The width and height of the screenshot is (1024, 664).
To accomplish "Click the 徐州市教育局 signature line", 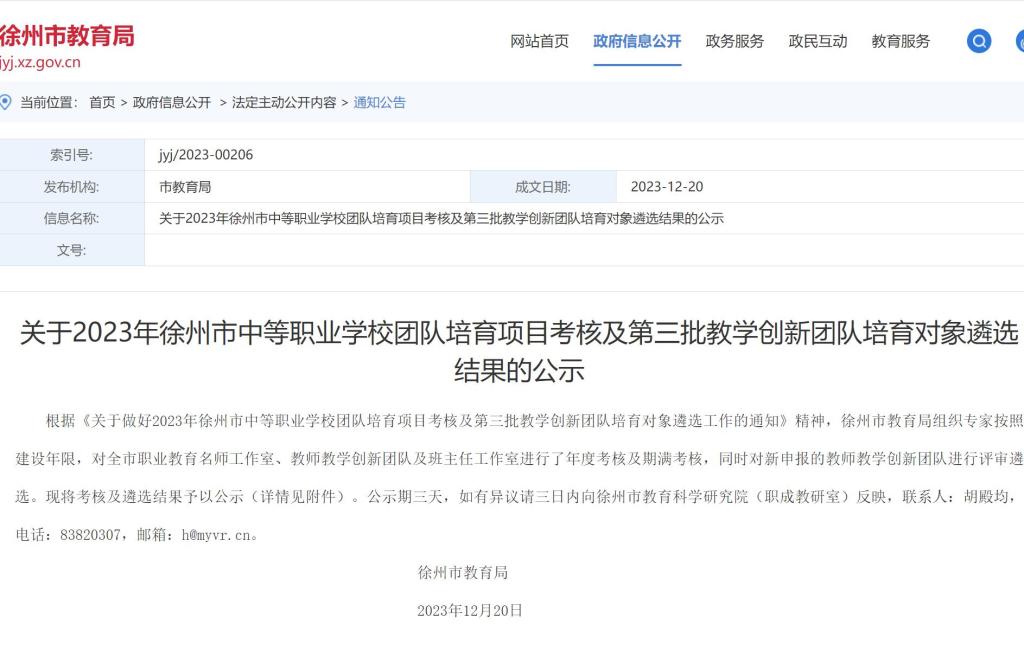I will click(463, 573).
